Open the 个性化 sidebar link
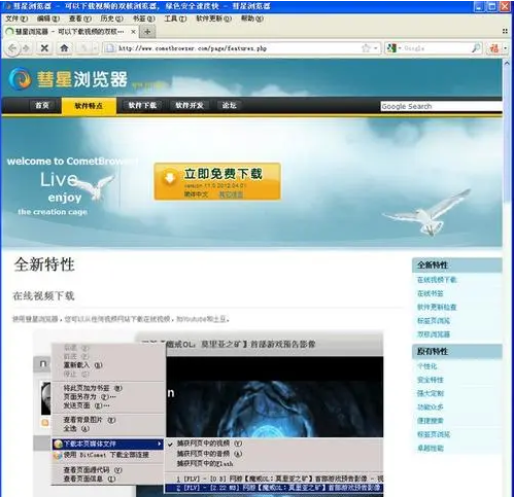Viewport: 514px width, 497px height. (x=427, y=366)
